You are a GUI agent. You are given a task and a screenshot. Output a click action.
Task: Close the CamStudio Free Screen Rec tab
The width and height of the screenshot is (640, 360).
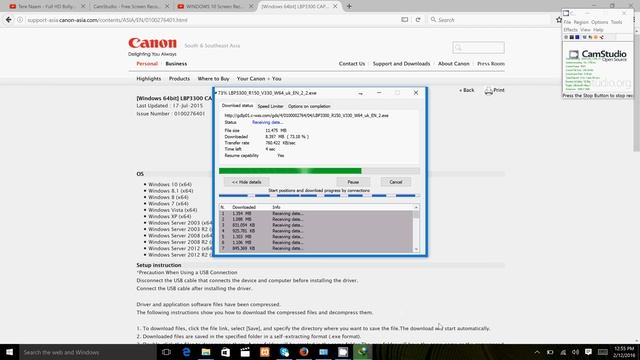[x=167, y=6]
